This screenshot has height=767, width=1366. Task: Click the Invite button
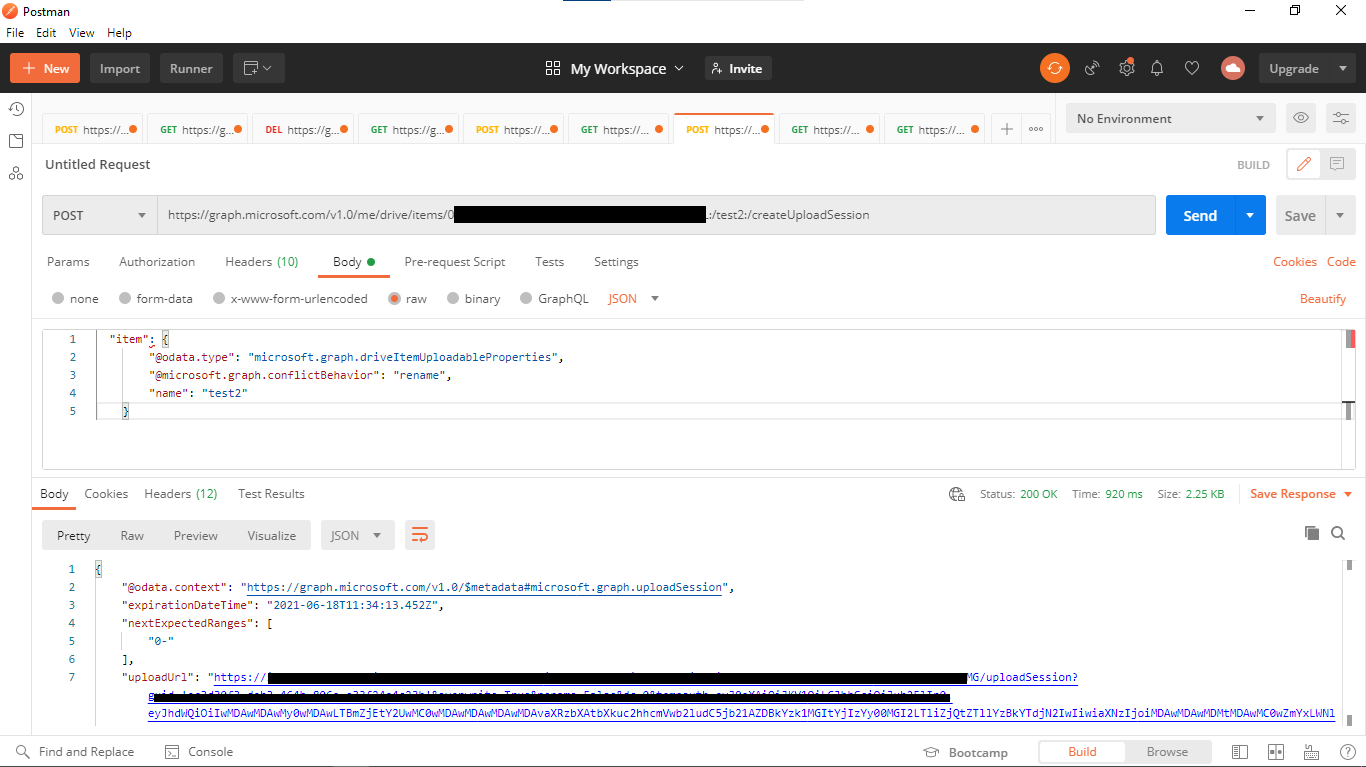click(x=738, y=68)
